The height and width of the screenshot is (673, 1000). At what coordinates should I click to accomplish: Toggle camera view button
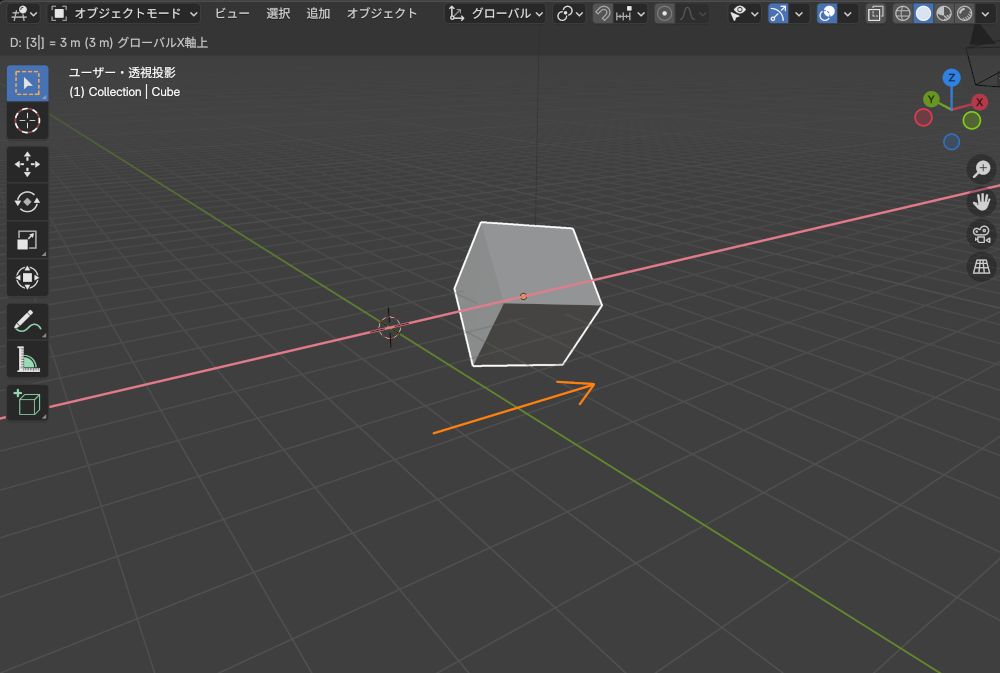[x=982, y=234]
